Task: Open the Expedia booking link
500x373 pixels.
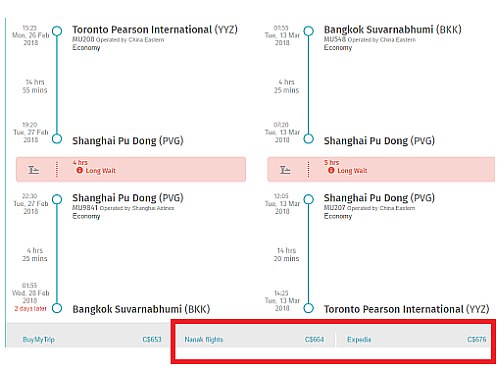Action: (x=359, y=339)
